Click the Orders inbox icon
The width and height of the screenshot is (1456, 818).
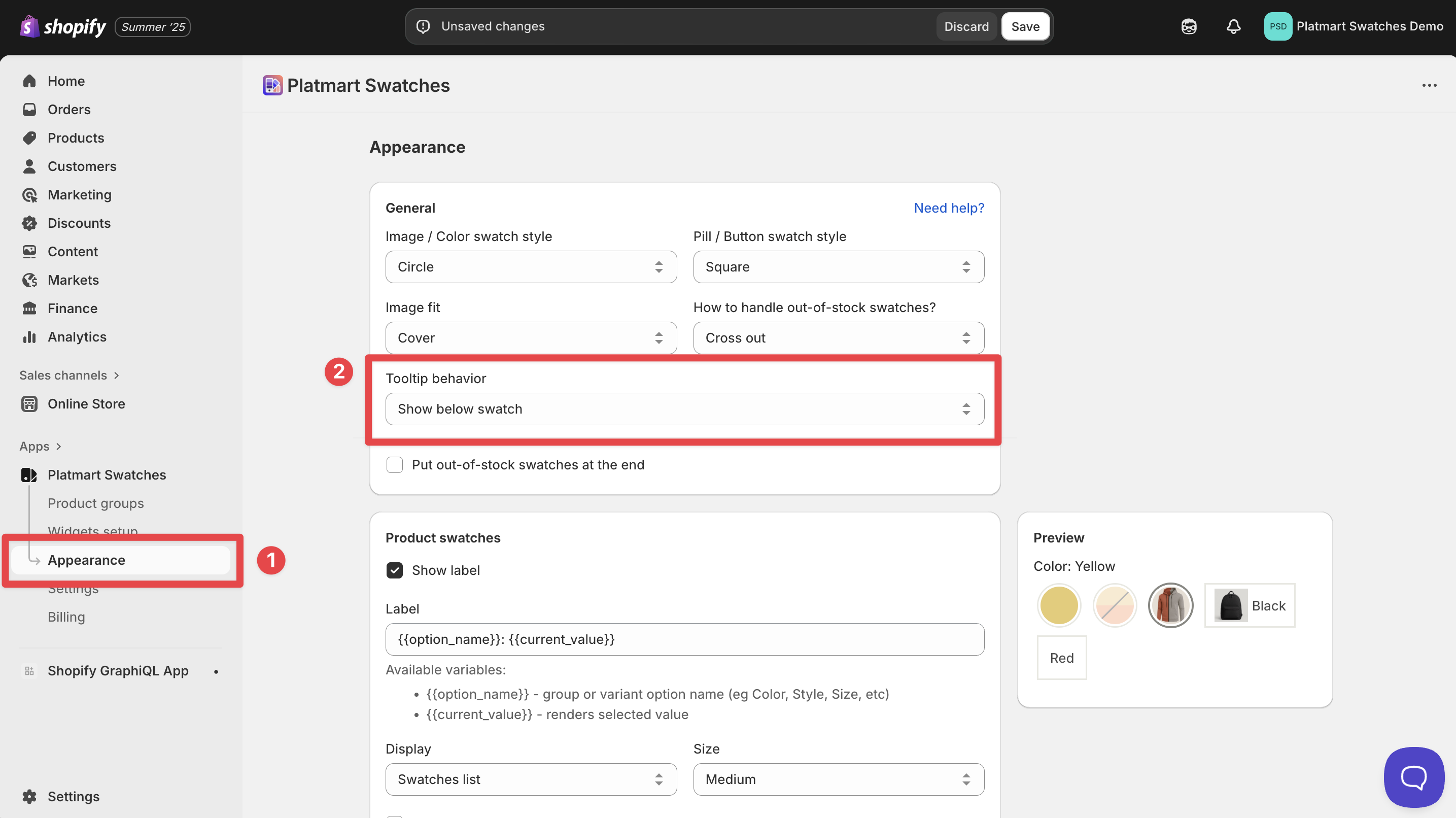coord(29,109)
